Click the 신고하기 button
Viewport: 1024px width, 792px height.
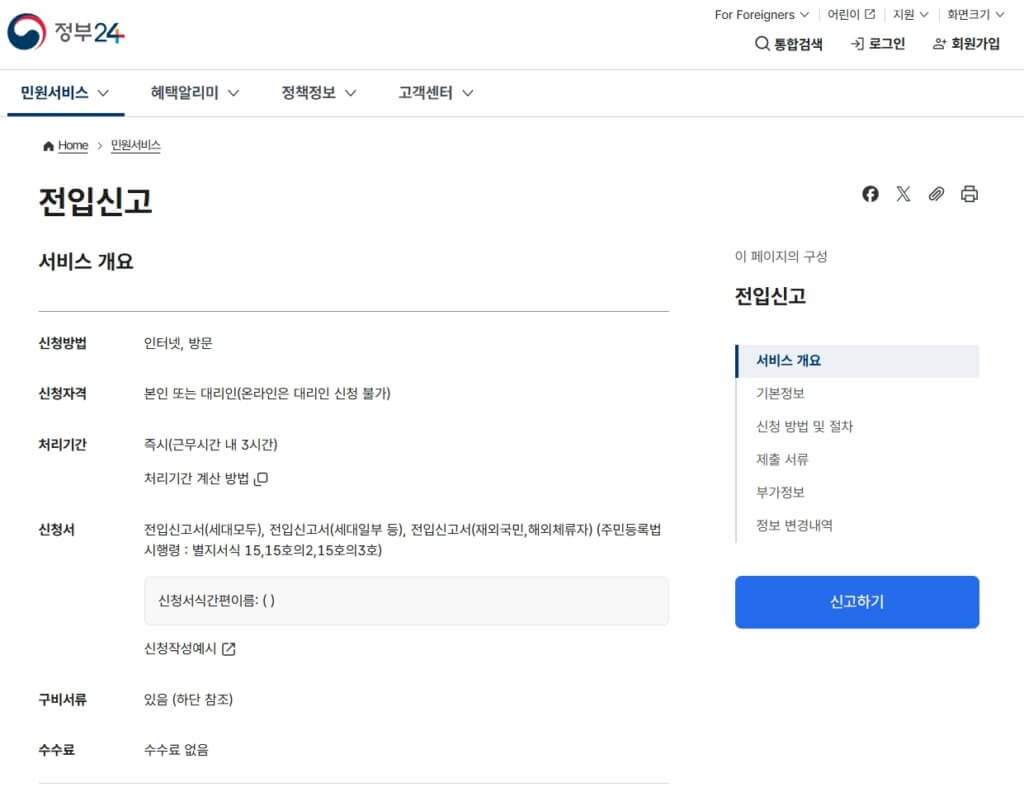[x=856, y=601]
